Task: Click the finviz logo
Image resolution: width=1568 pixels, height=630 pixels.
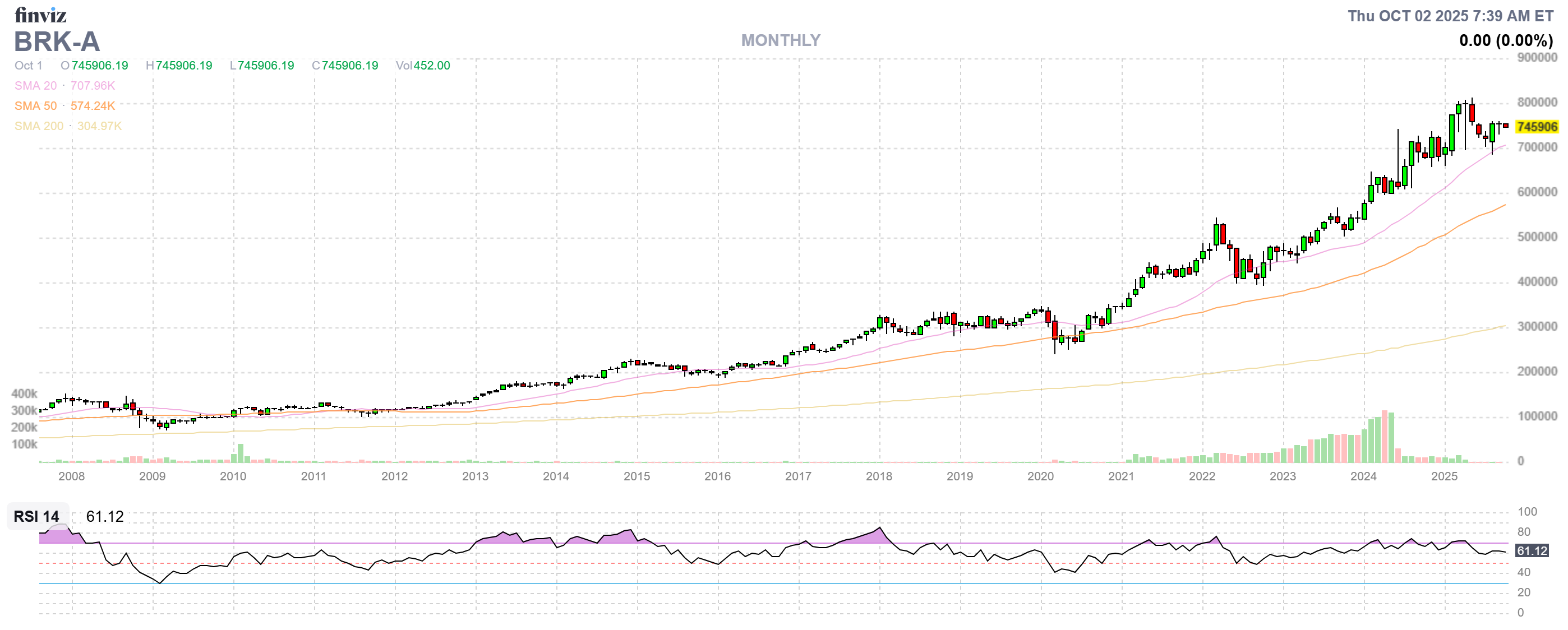Action: pos(41,15)
